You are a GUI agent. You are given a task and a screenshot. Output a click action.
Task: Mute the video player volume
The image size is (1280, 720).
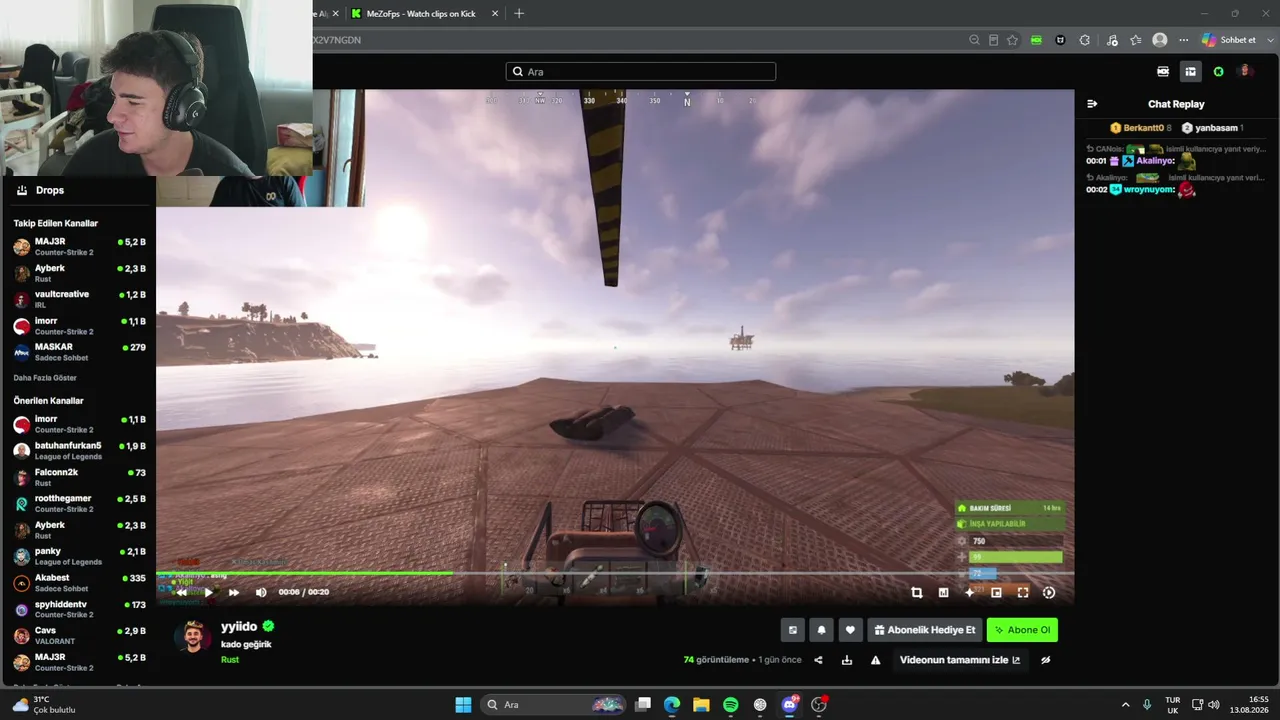click(261, 592)
